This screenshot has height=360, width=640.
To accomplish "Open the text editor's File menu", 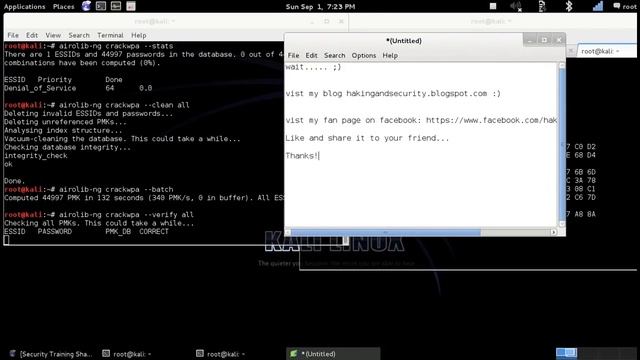I will 293,56.
